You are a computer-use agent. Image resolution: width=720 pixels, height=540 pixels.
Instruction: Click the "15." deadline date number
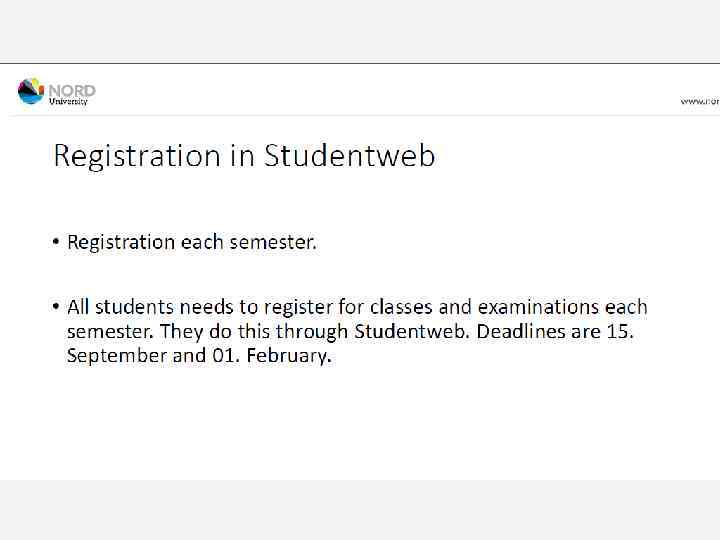click(619, 331)
